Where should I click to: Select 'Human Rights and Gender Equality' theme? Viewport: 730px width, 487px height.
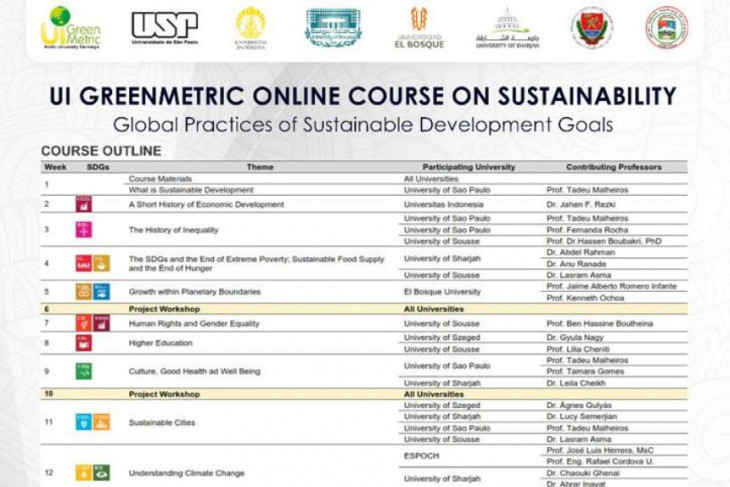[194, 324]
